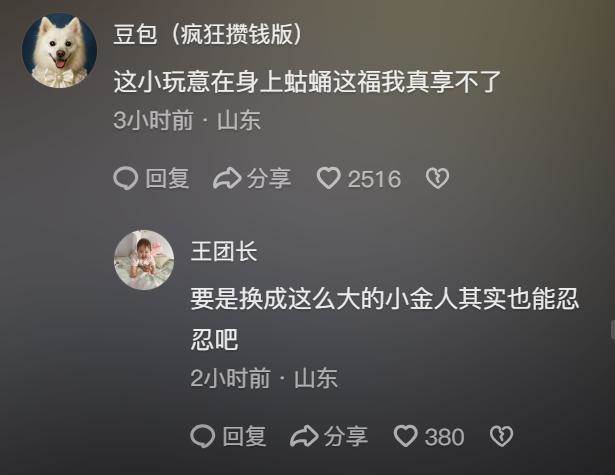Open username 豆包(疯狂攒钱版) profile
The width and height of the screenshot is (615, 475).
coord(208,35)
